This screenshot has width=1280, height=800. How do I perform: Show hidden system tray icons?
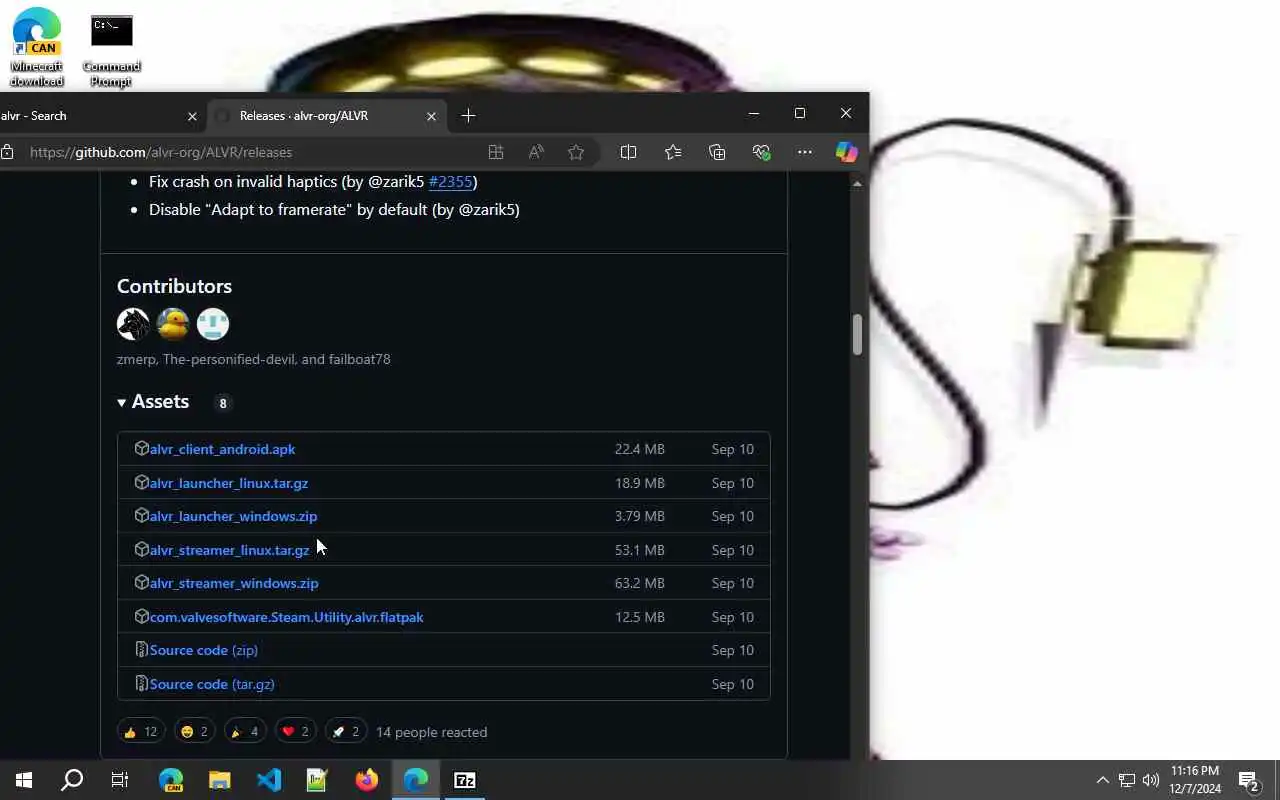[x=1102, y=780]
